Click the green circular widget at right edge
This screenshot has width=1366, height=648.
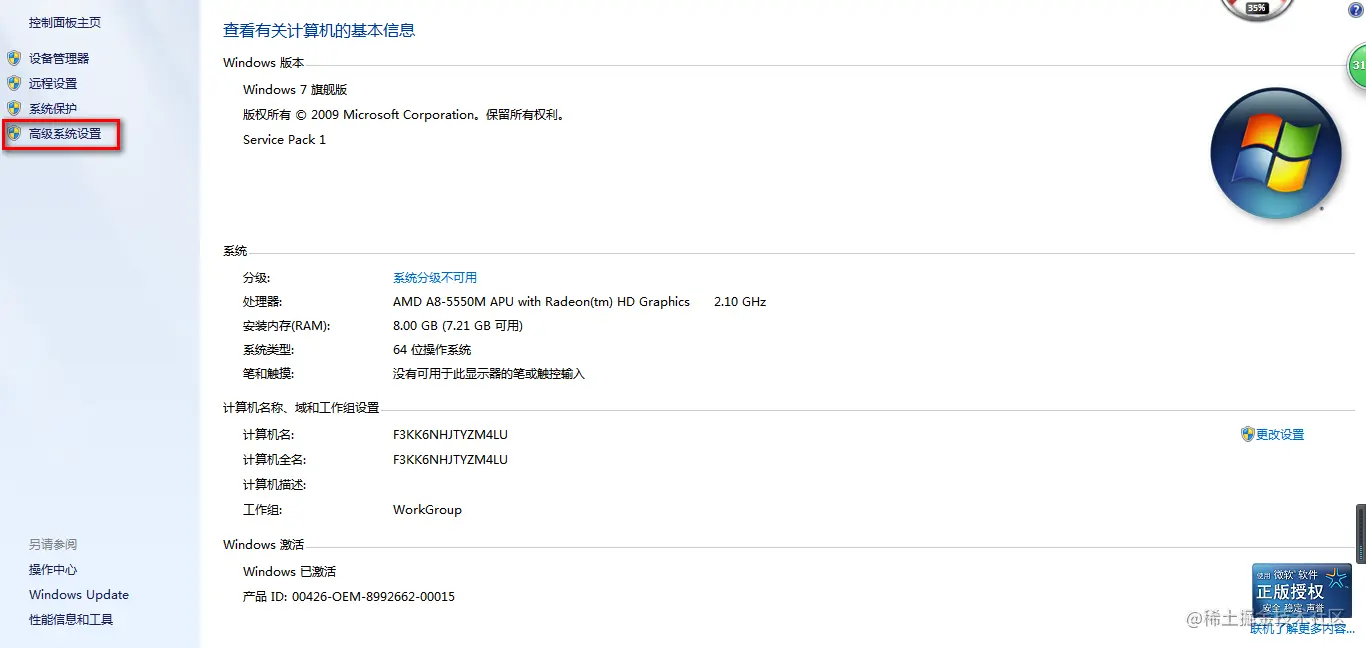[1357, 65]
